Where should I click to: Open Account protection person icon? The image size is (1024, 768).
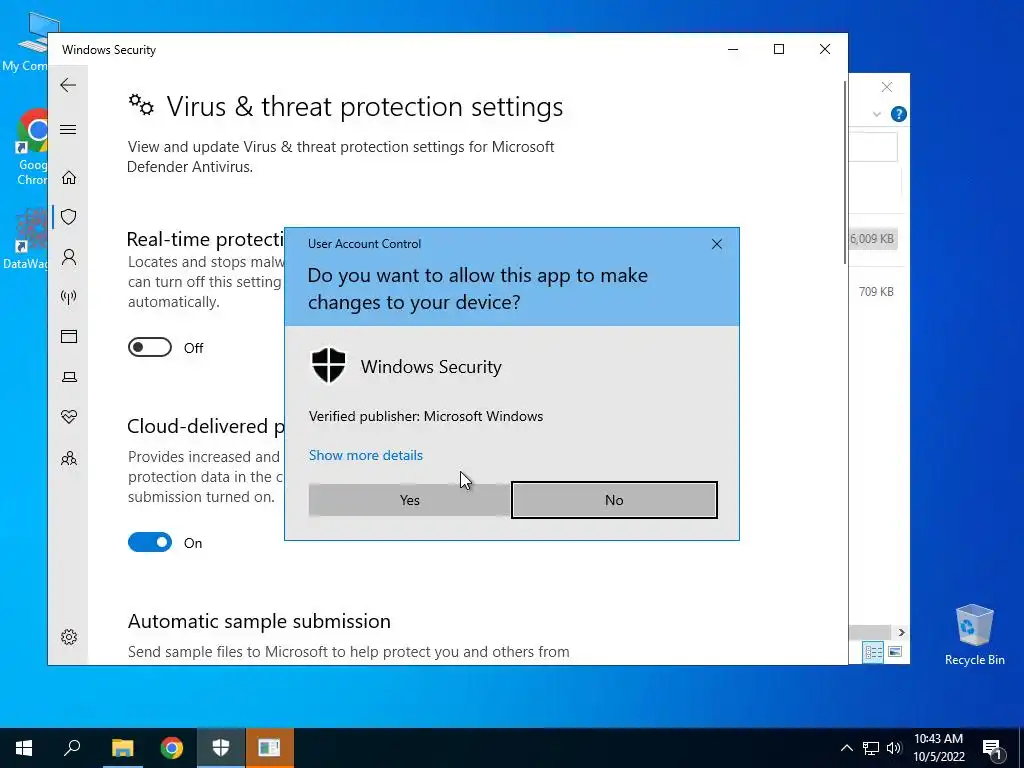69,257
